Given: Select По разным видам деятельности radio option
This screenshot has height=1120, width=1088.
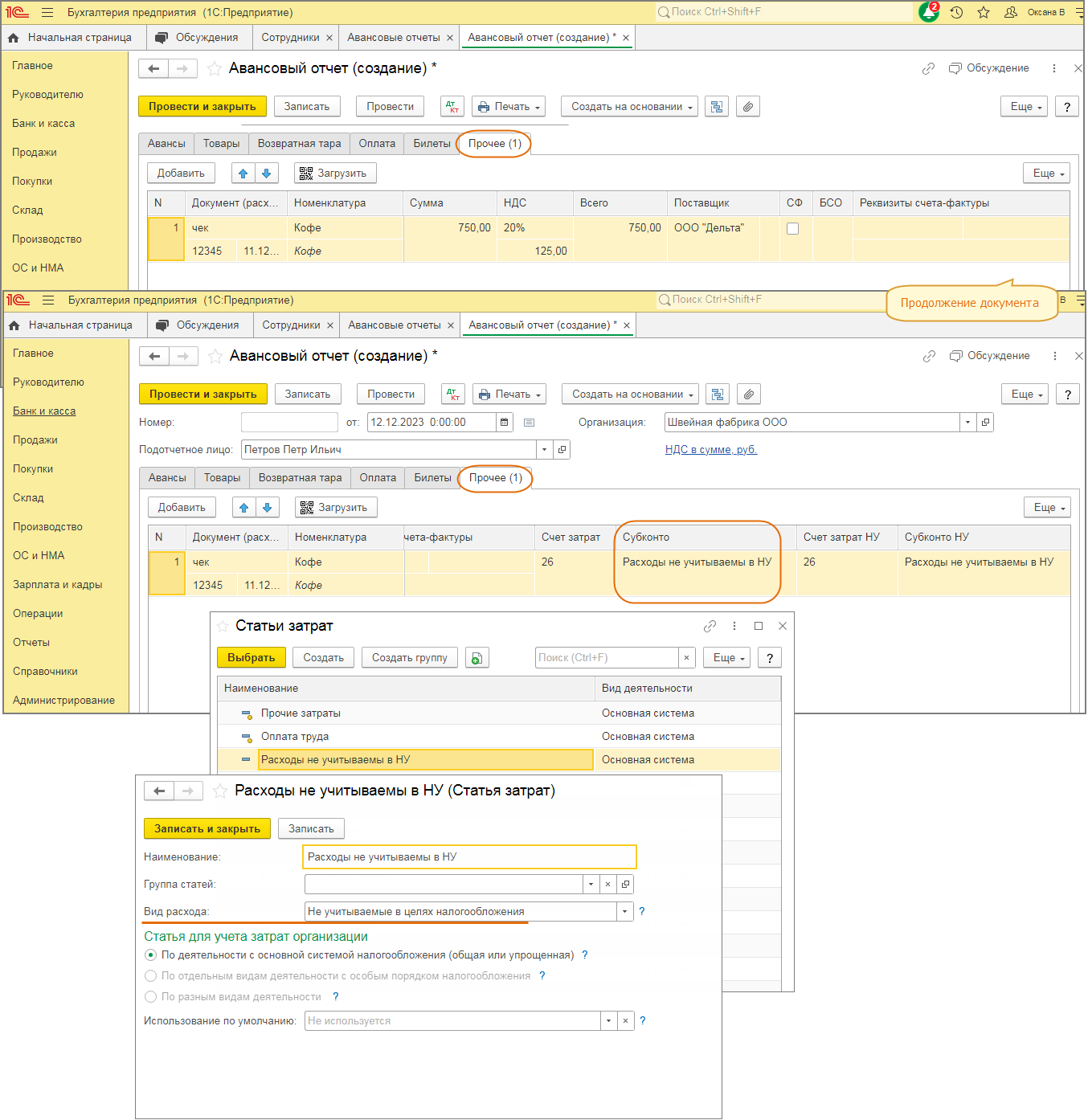Looking at the screenshot, I should (150, 997).
